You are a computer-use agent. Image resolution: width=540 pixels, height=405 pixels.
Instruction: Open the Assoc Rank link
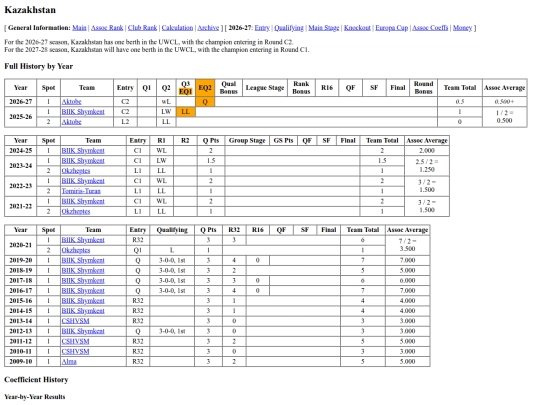click(107, 28)
